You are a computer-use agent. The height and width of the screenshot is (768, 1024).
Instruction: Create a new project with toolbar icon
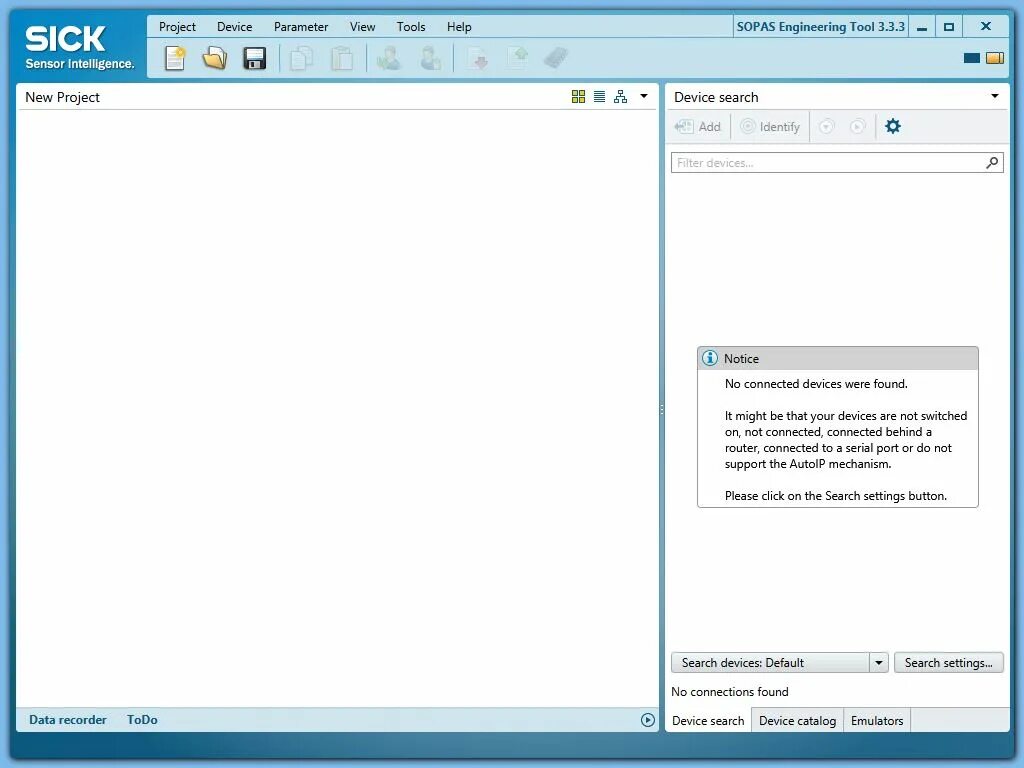[x=174, y=58]
